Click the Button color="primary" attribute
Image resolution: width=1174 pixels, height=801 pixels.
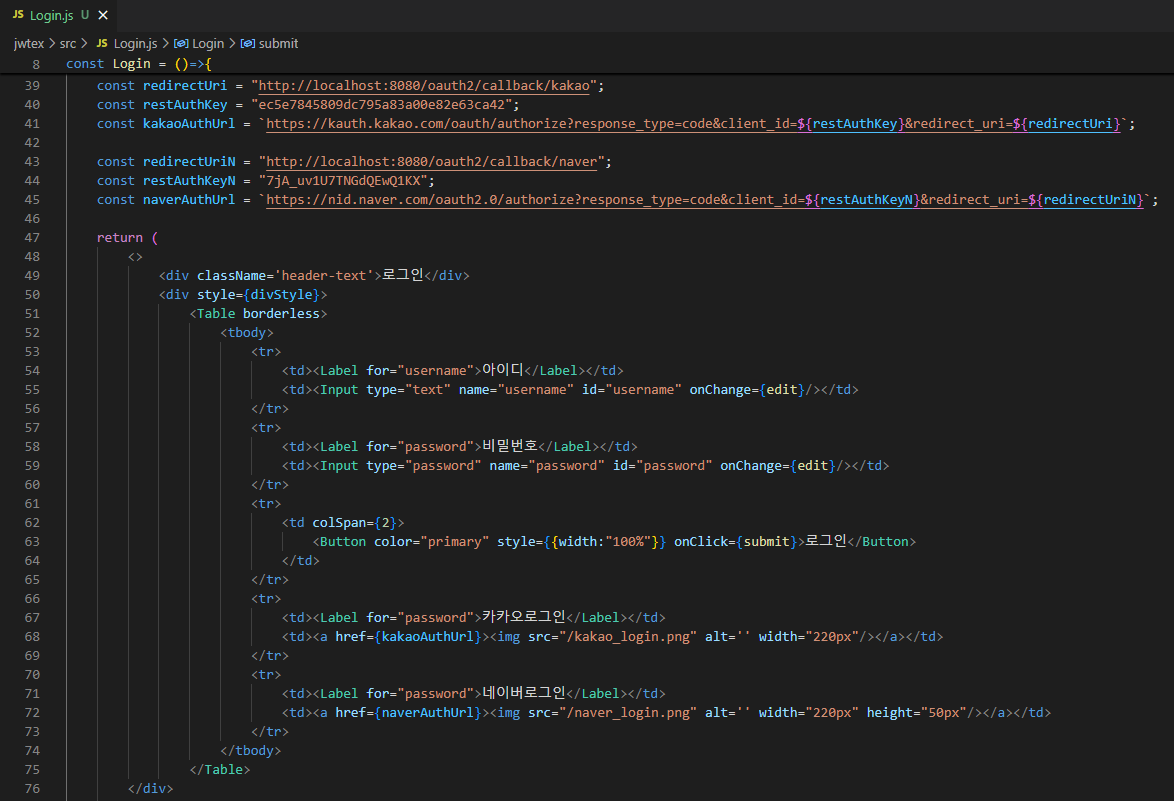431,541
